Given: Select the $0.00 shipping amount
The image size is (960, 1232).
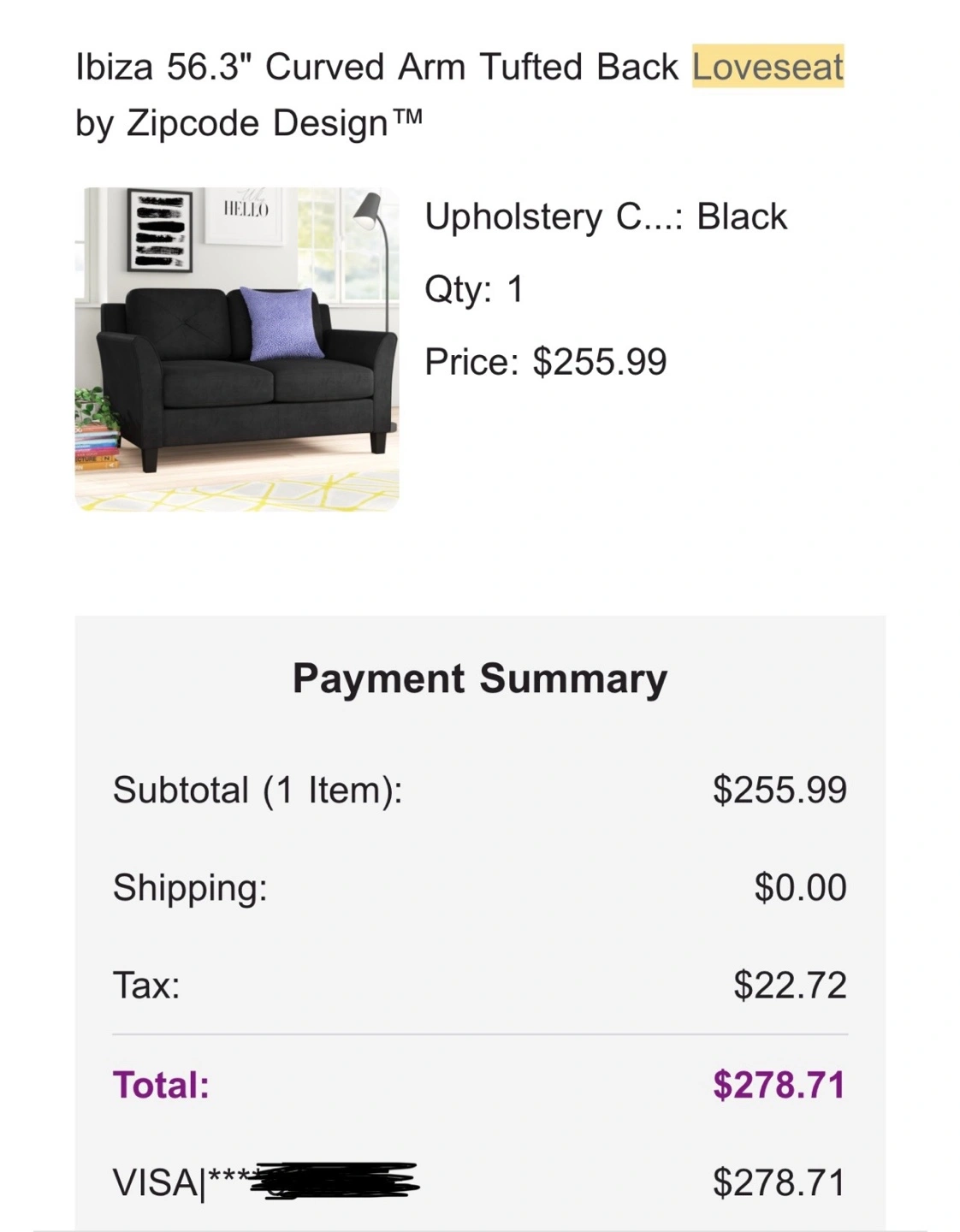Looking at the screenshot, I should 799,887.
